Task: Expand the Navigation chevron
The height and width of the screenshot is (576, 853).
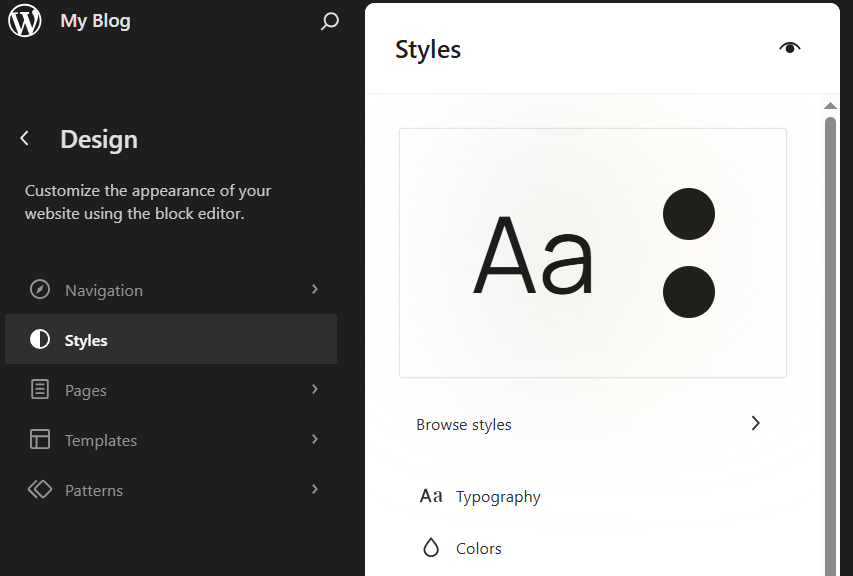Action: [315, 289]
